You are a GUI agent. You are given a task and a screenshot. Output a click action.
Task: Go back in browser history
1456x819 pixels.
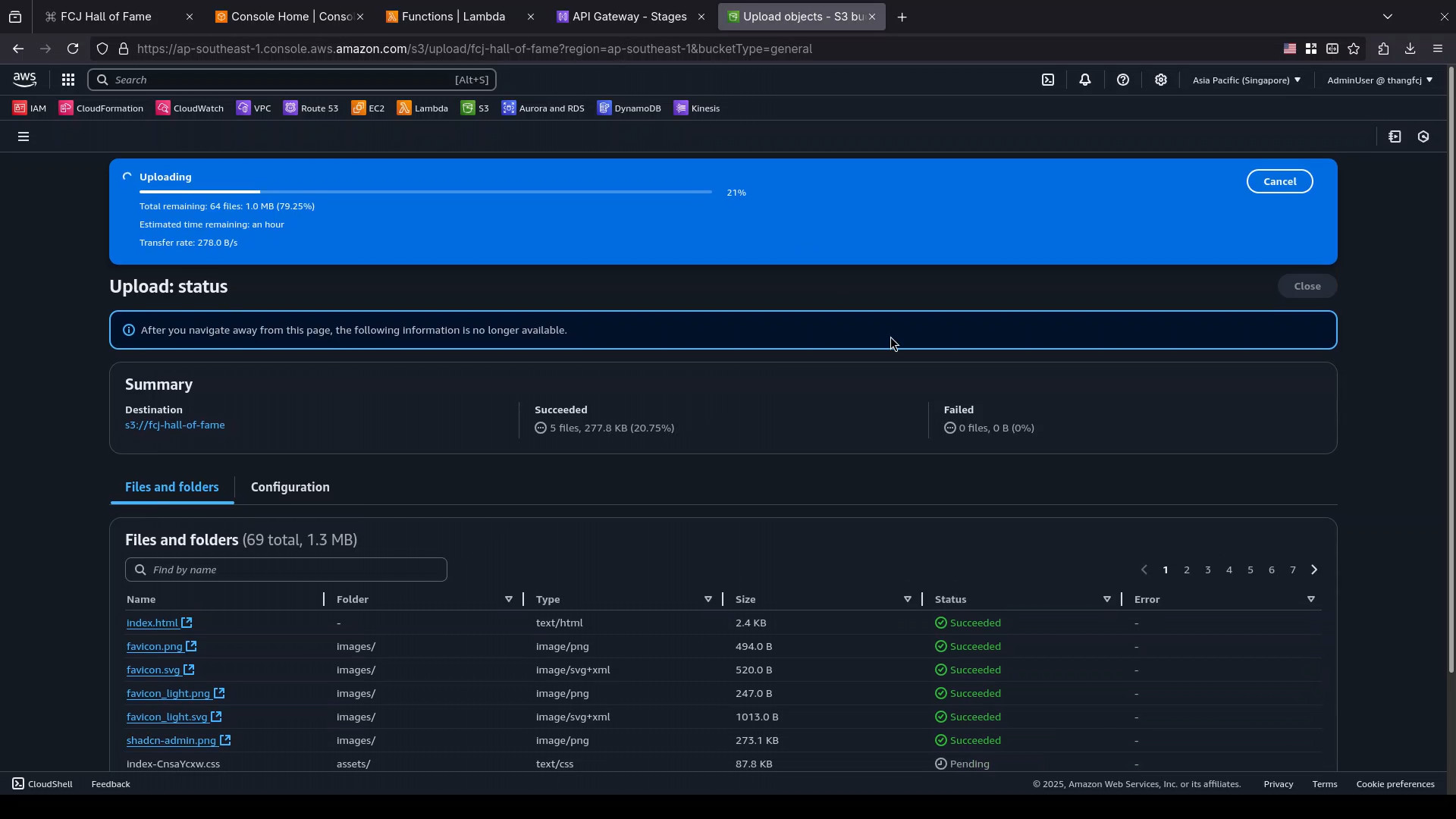(x=18, y=49)
